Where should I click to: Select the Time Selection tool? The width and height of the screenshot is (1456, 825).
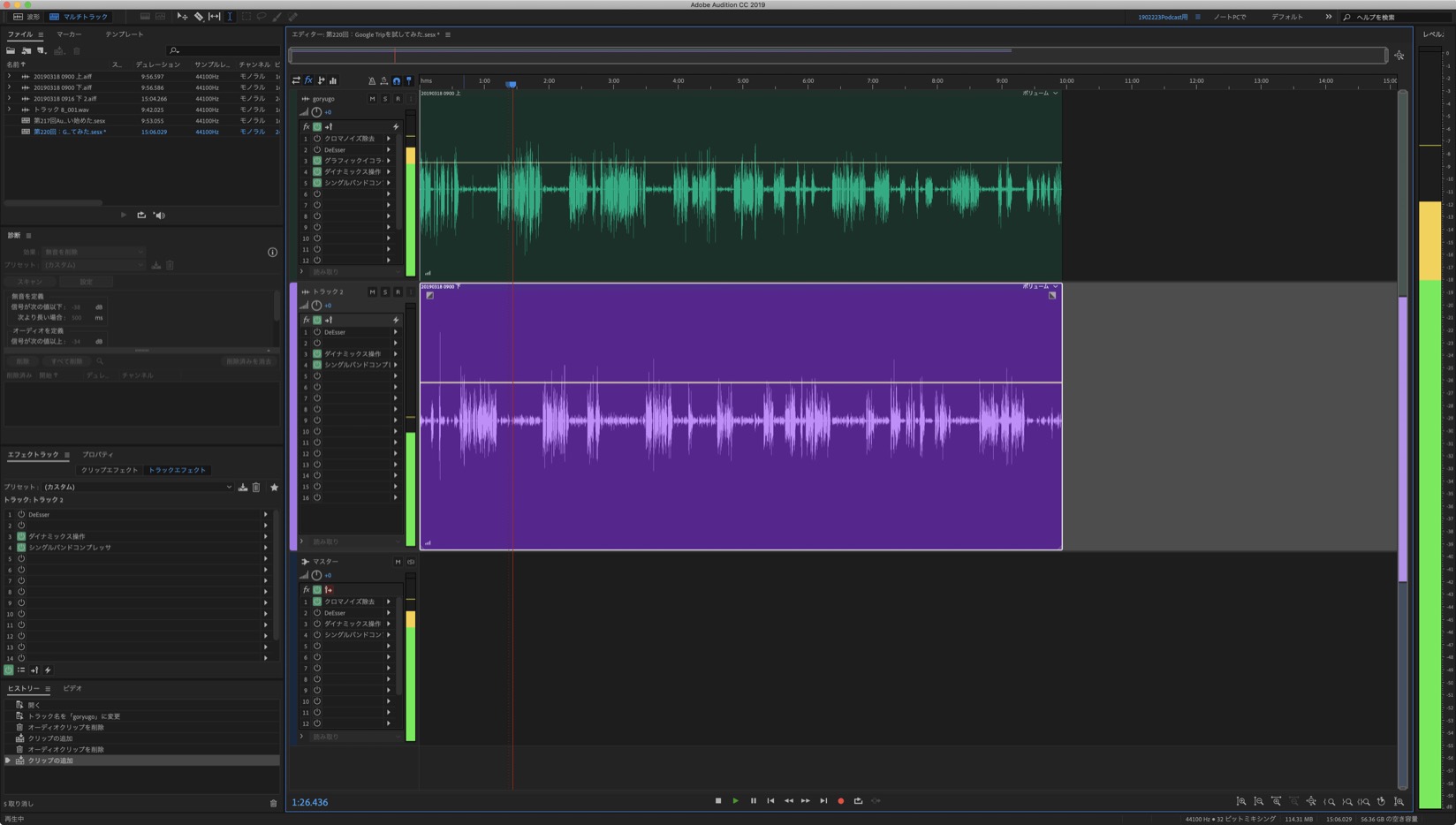point(230,17)
